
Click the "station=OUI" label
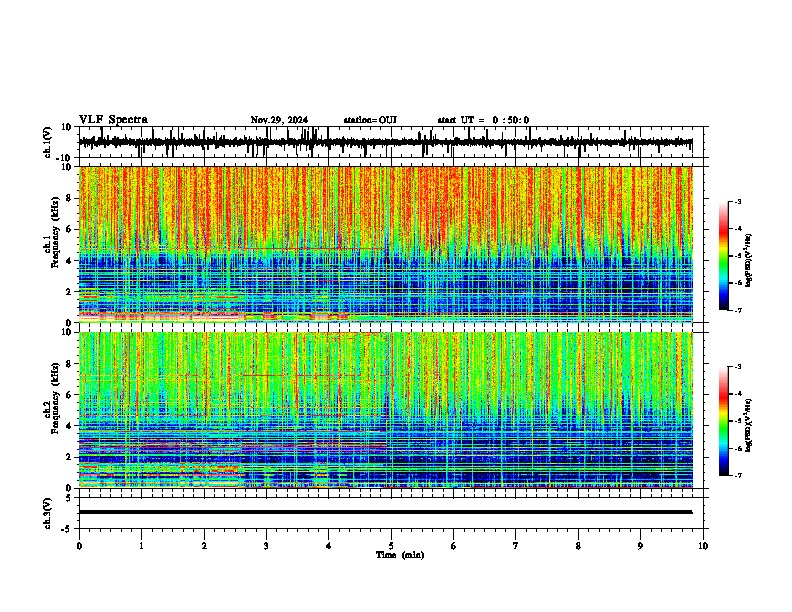point(370,120)
